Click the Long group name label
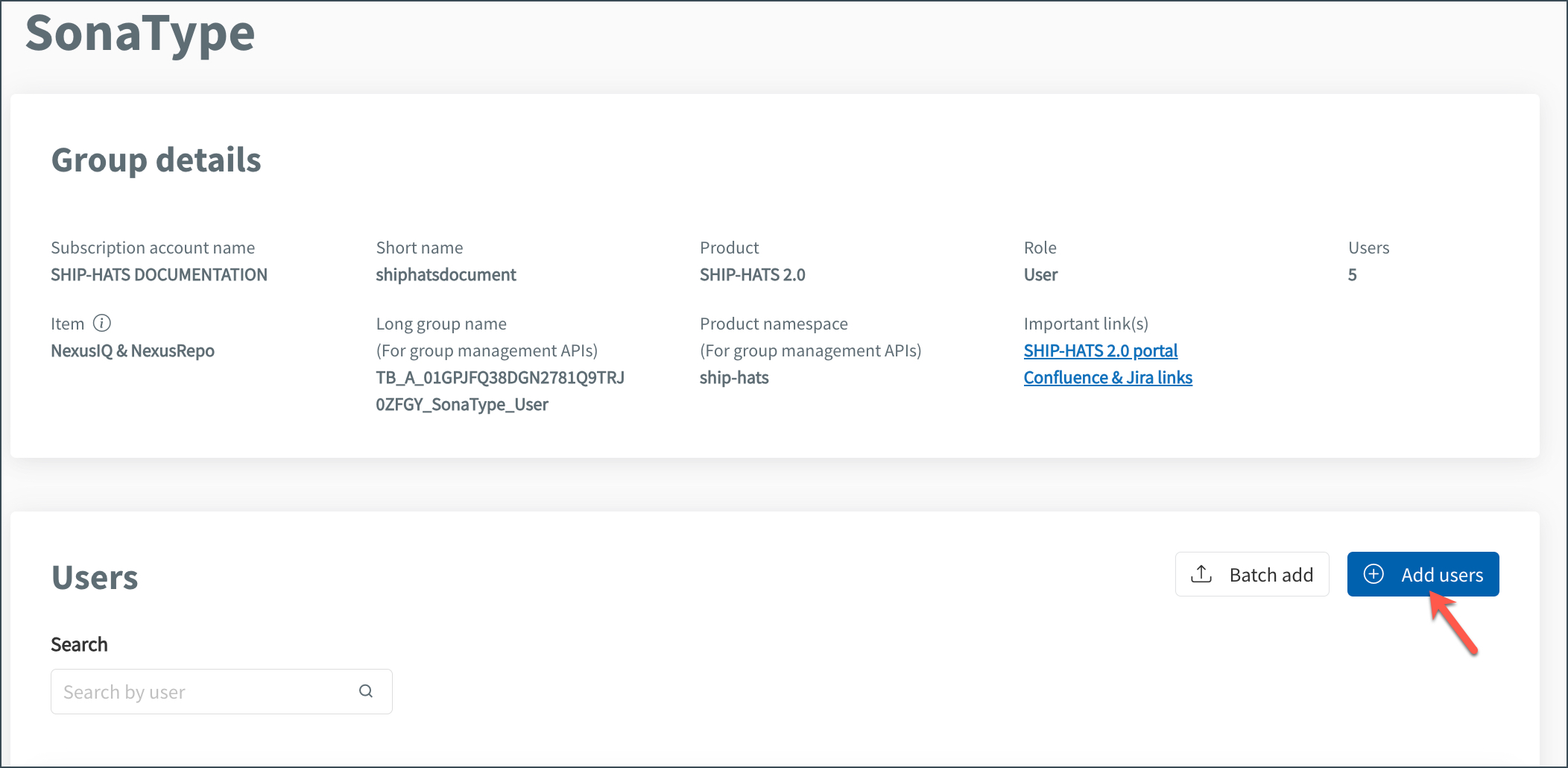The image size is (1568, 768). (441, 324)
